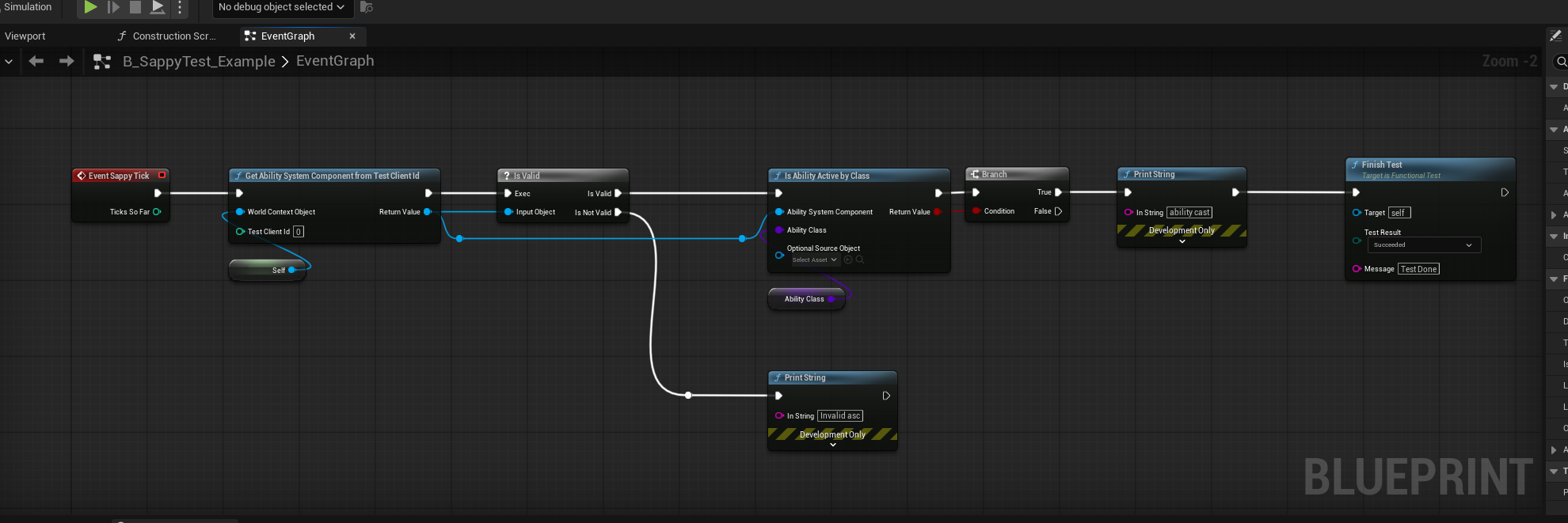This screenshot has width=1568, height=523.
Task: Open the debug object selection dropdown
Action: point(281,7)
